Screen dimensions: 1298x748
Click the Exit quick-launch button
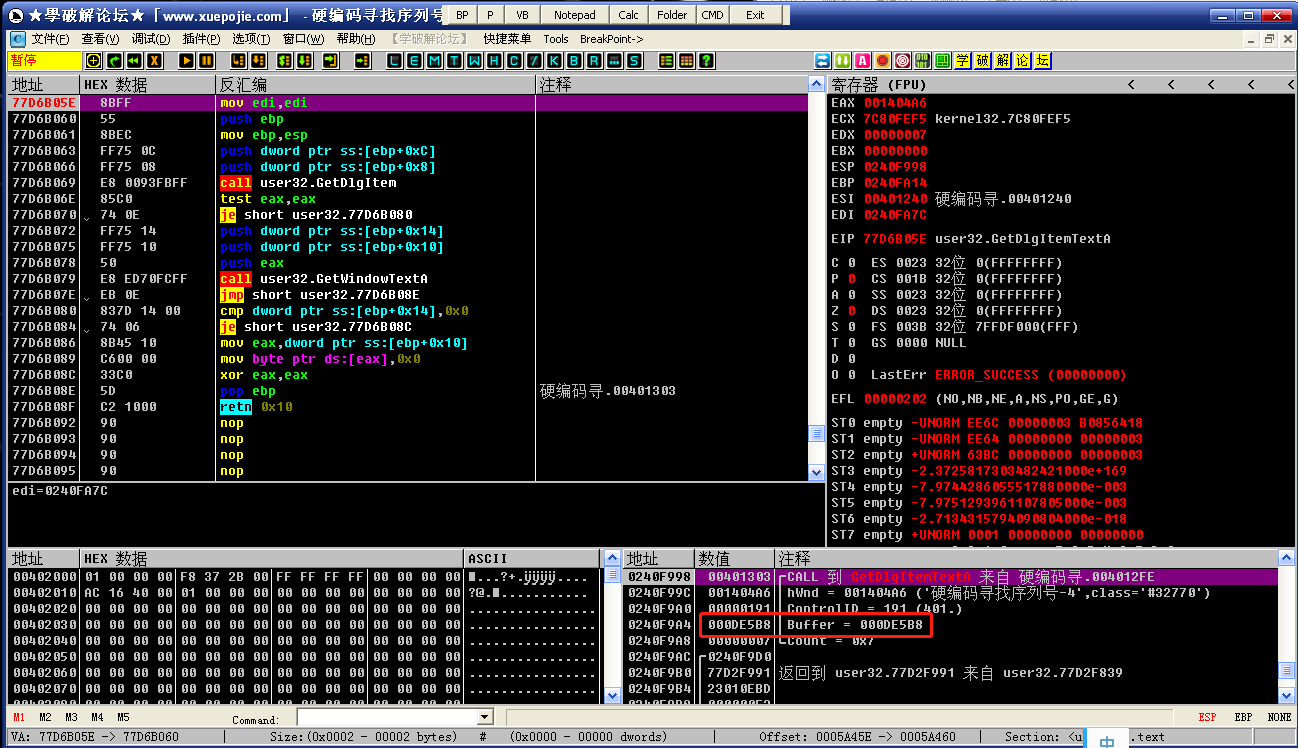pos(755,15)
